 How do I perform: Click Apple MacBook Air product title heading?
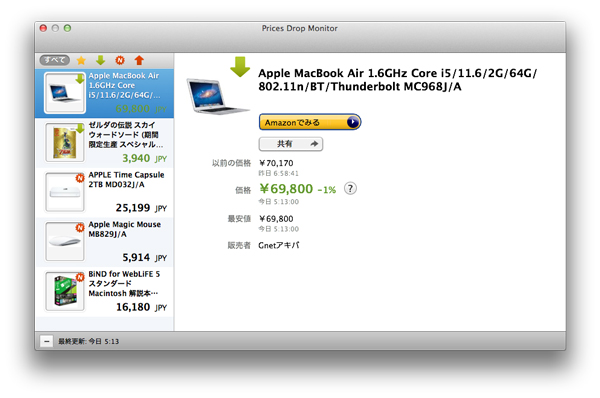tap(398, 80)
